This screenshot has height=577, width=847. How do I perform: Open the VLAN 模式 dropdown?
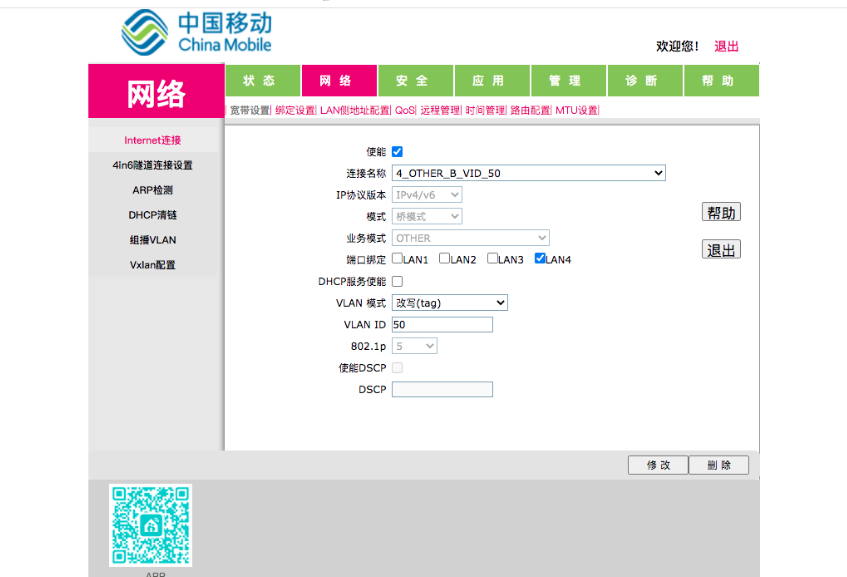449,303
